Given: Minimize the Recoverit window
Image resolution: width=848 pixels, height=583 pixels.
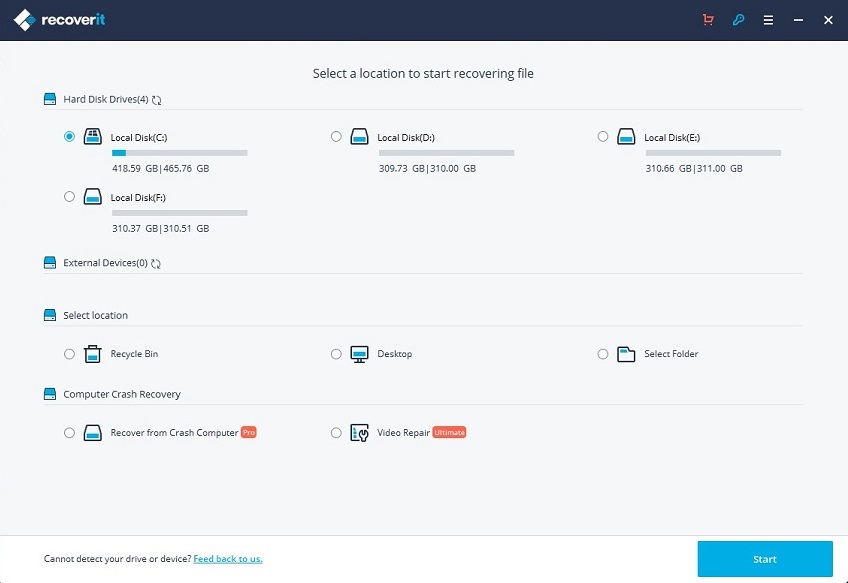Looking at the screenshot, I should (798, 20).
